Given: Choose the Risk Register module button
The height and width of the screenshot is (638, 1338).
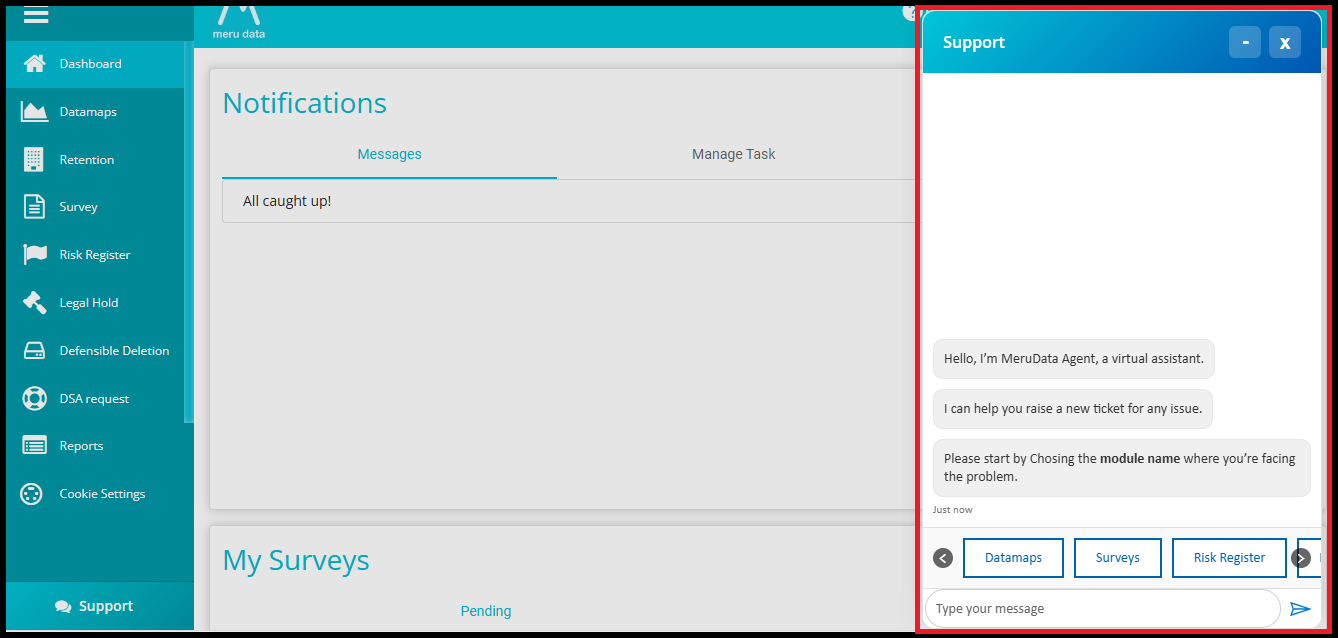Looking at the screenshot, I should point(1229,558).
